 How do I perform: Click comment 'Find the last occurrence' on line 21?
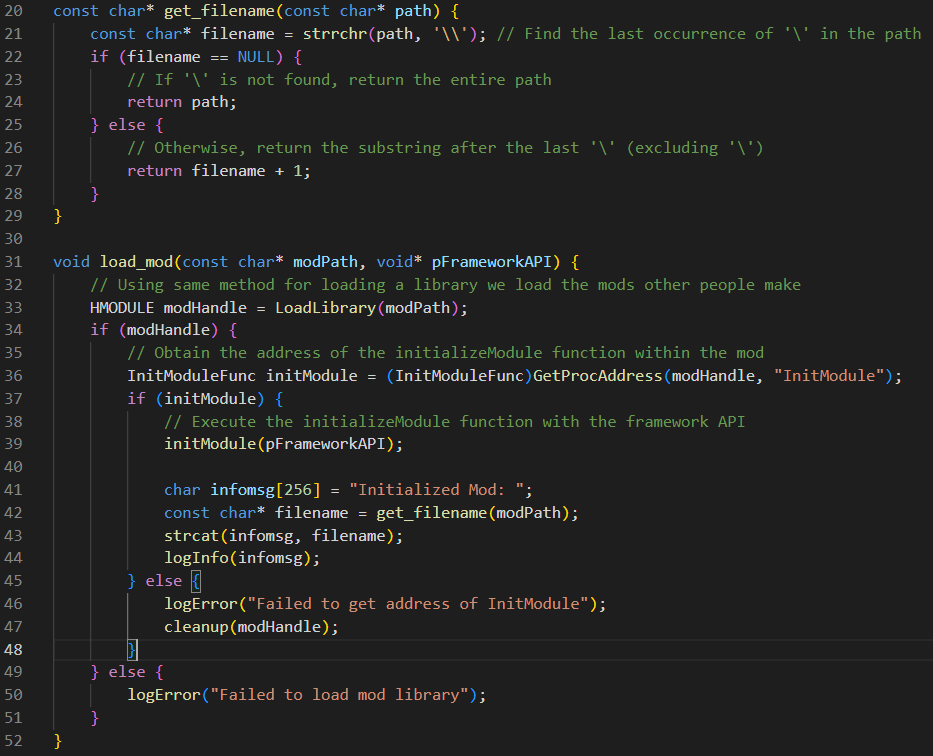(709, 34)
